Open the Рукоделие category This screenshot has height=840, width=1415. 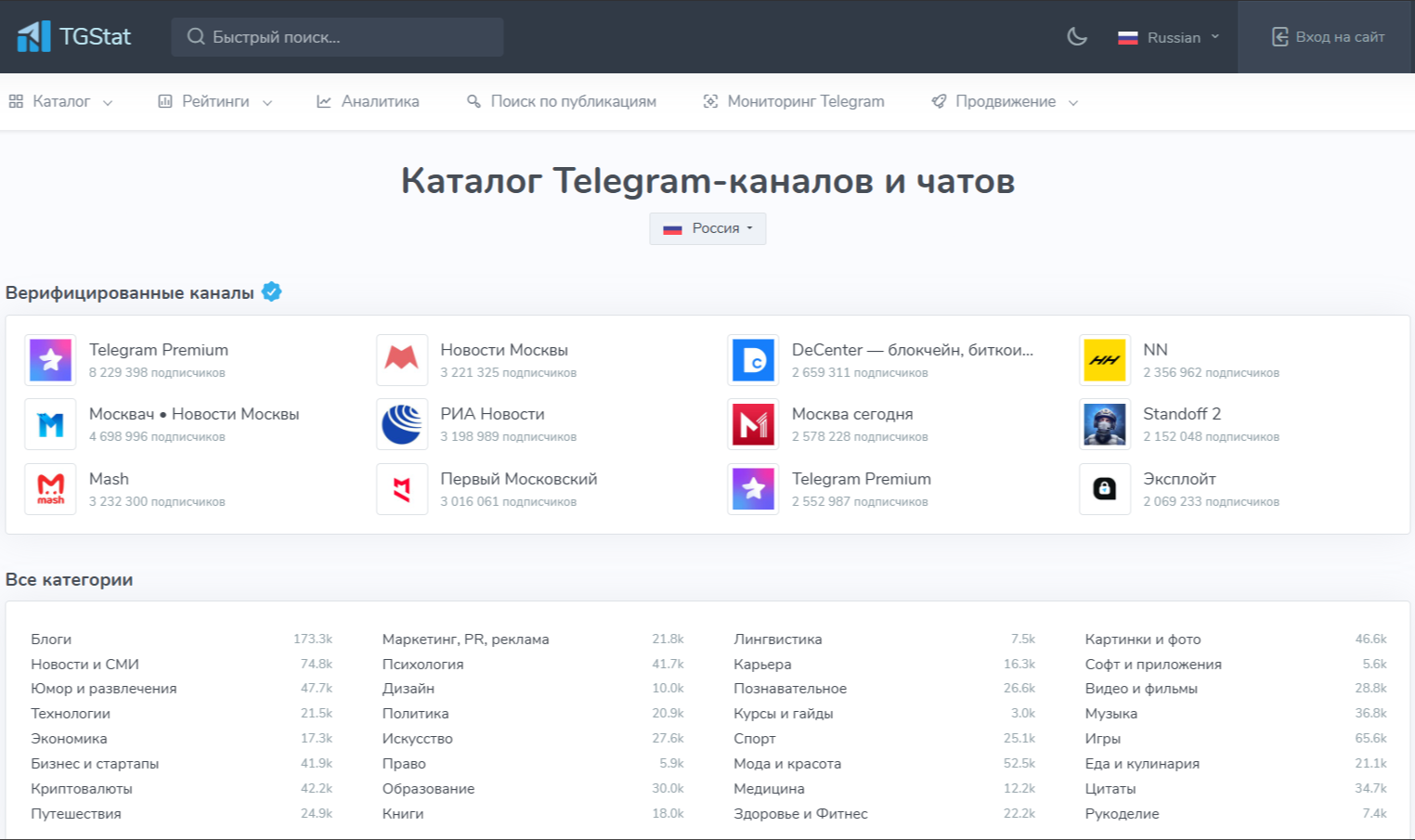(1122, 814)
